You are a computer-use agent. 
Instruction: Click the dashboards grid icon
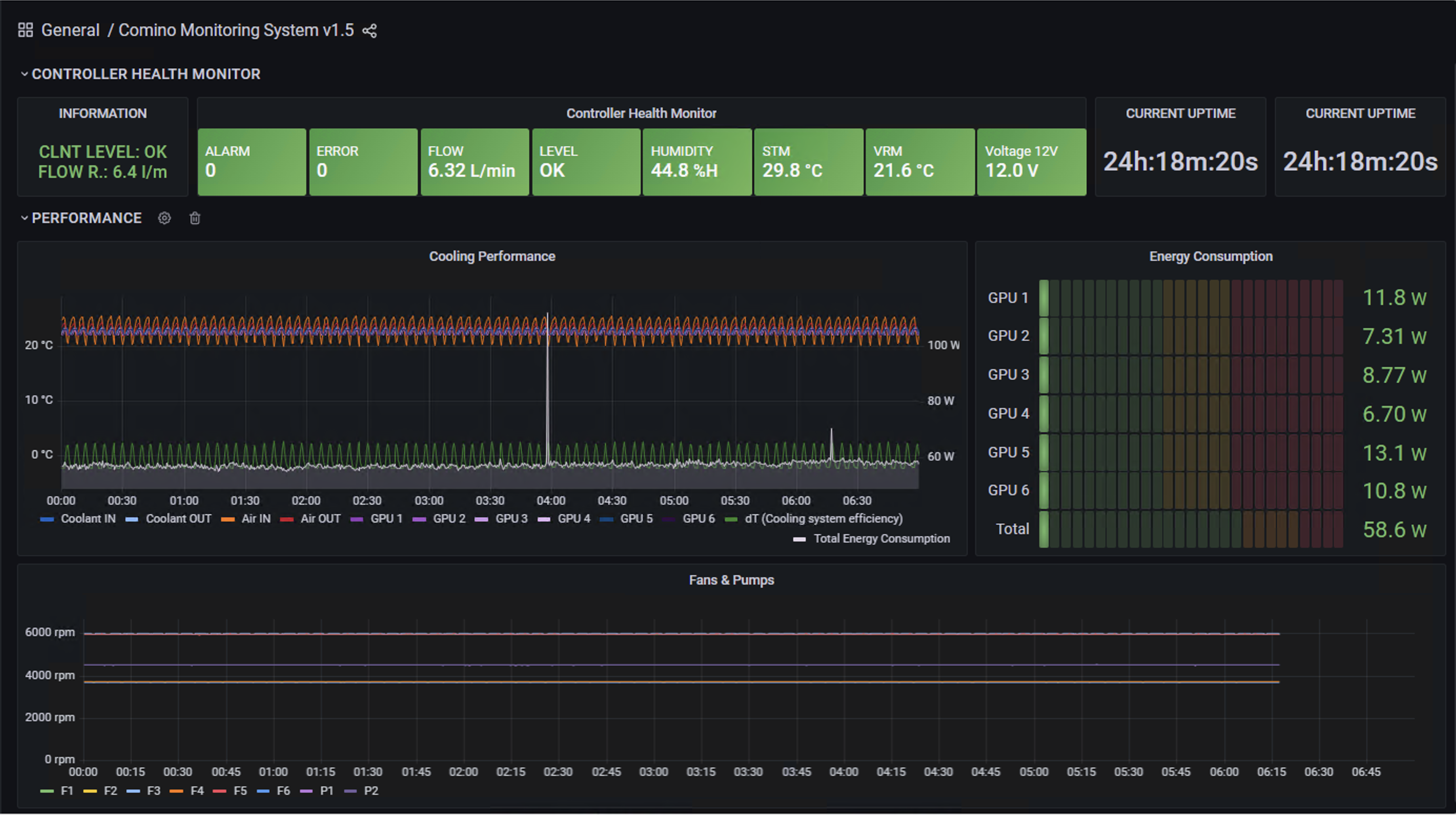[x=25, y=30]
